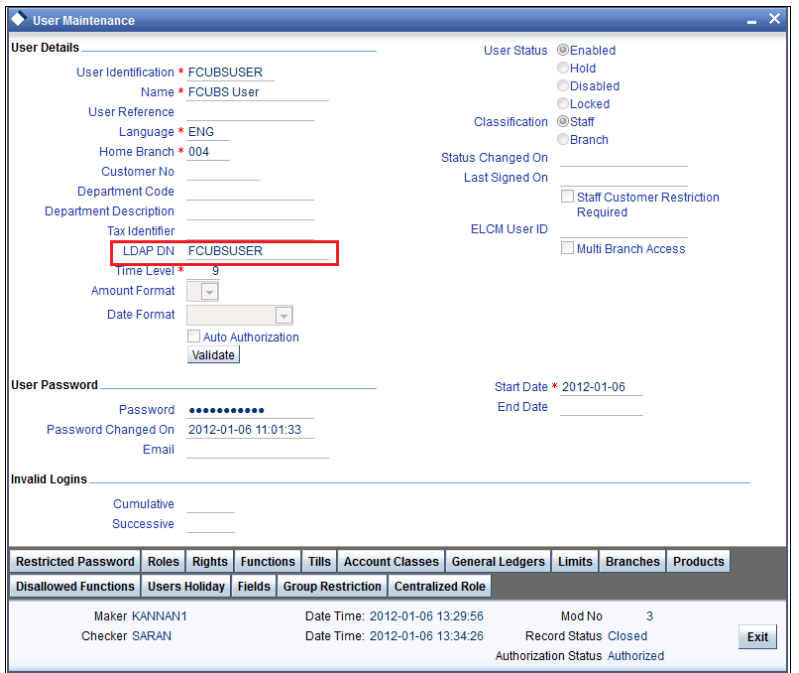
Task: Open the Branches button
Action: pyautogui.click(x=632, y=561)
